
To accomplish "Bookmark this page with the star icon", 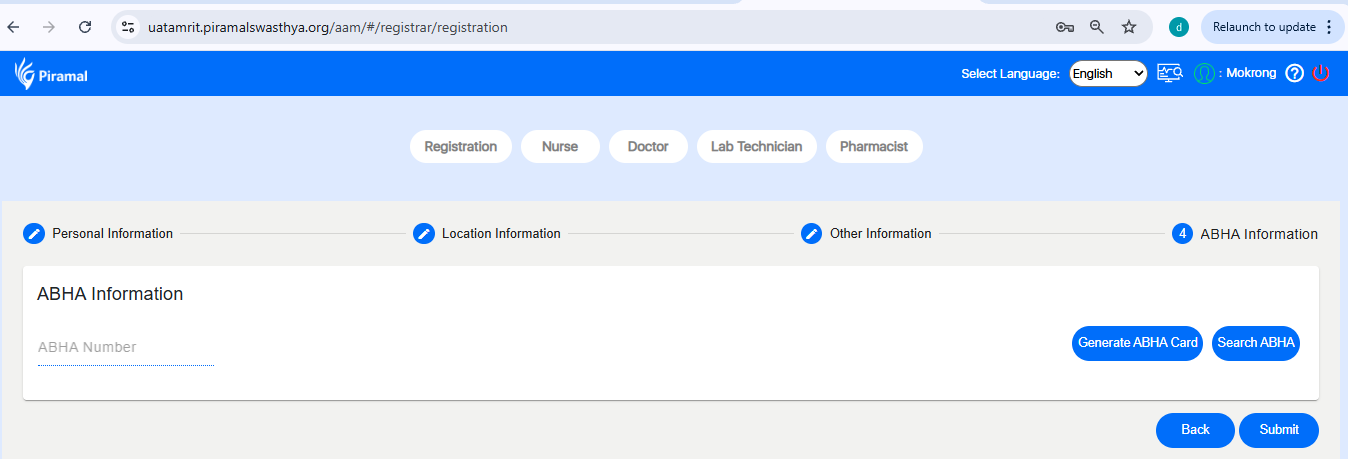I will pos(1129,27).
